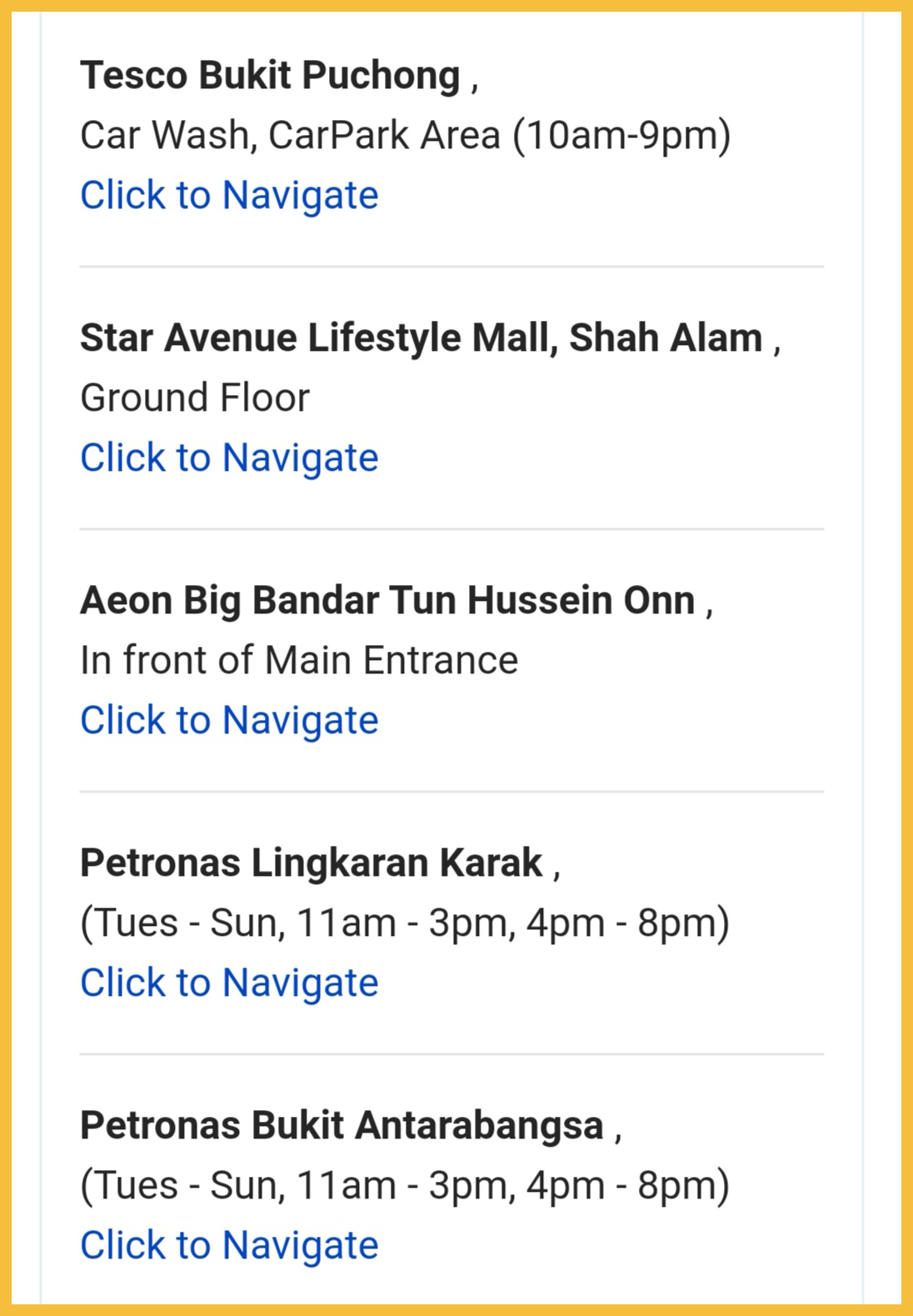Click the divider below the Star Avenue entry
The width and height of the screenshot is (913, 1316).
[x=452, y=529]
